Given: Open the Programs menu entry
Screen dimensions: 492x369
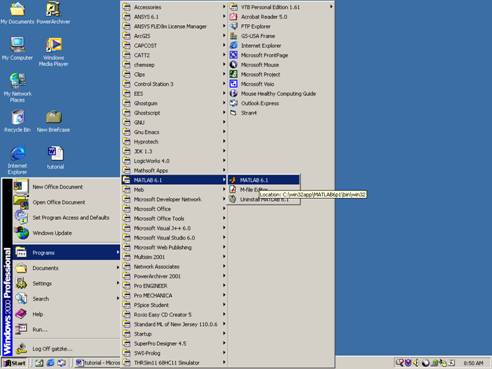Looking at the screenshot, I should (x=67, y=253).
